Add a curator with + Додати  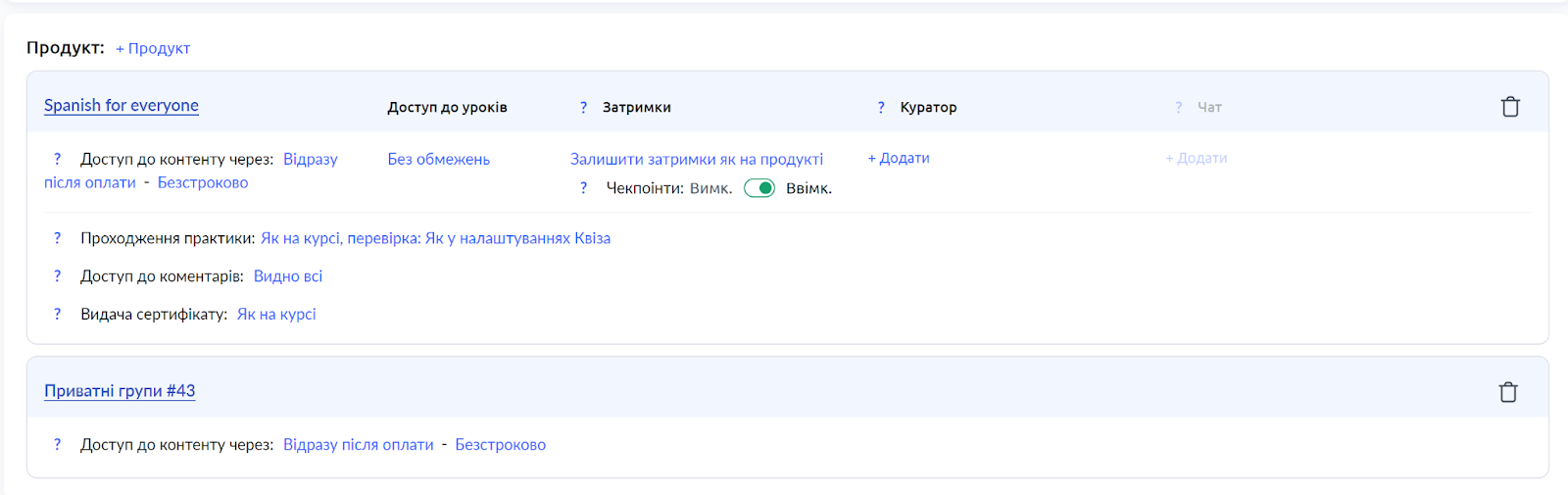[x=899, y=158]
